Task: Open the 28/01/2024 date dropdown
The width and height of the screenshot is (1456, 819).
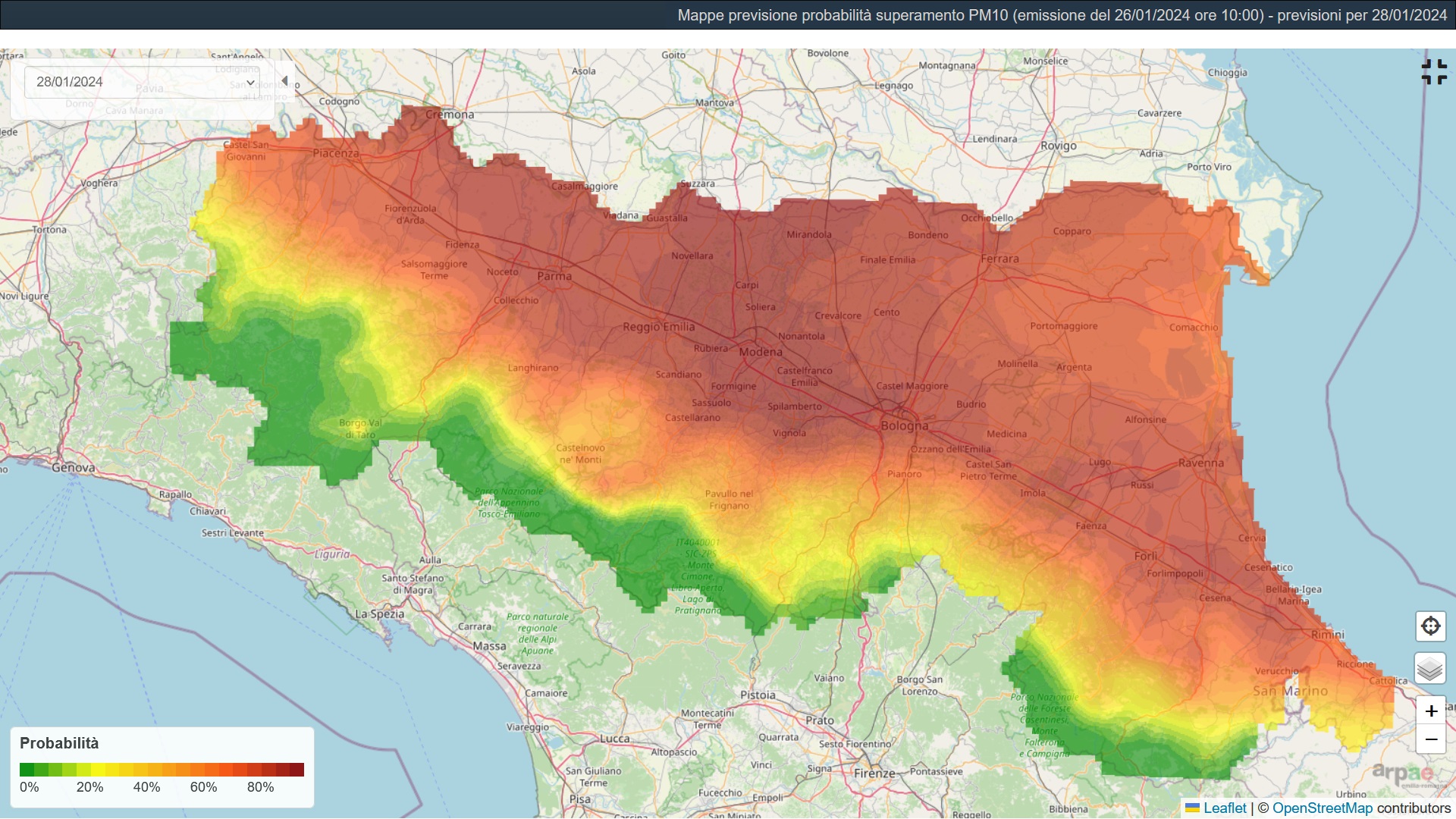Action: [143, 82]
